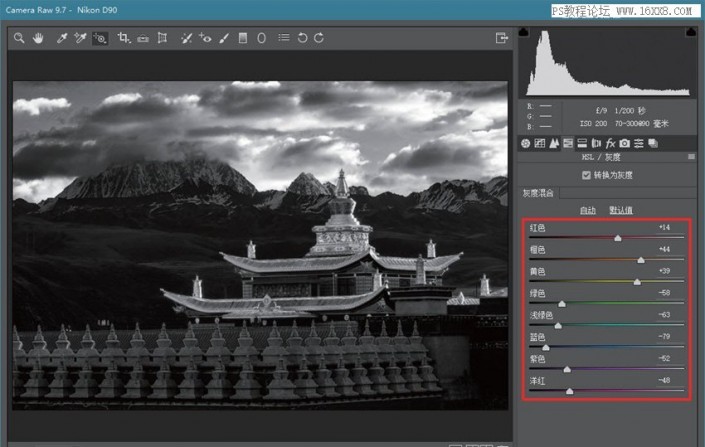Select the Color Sampler tool
The height and width of the screenshot is (447, 705).
(x=80, y=38)
